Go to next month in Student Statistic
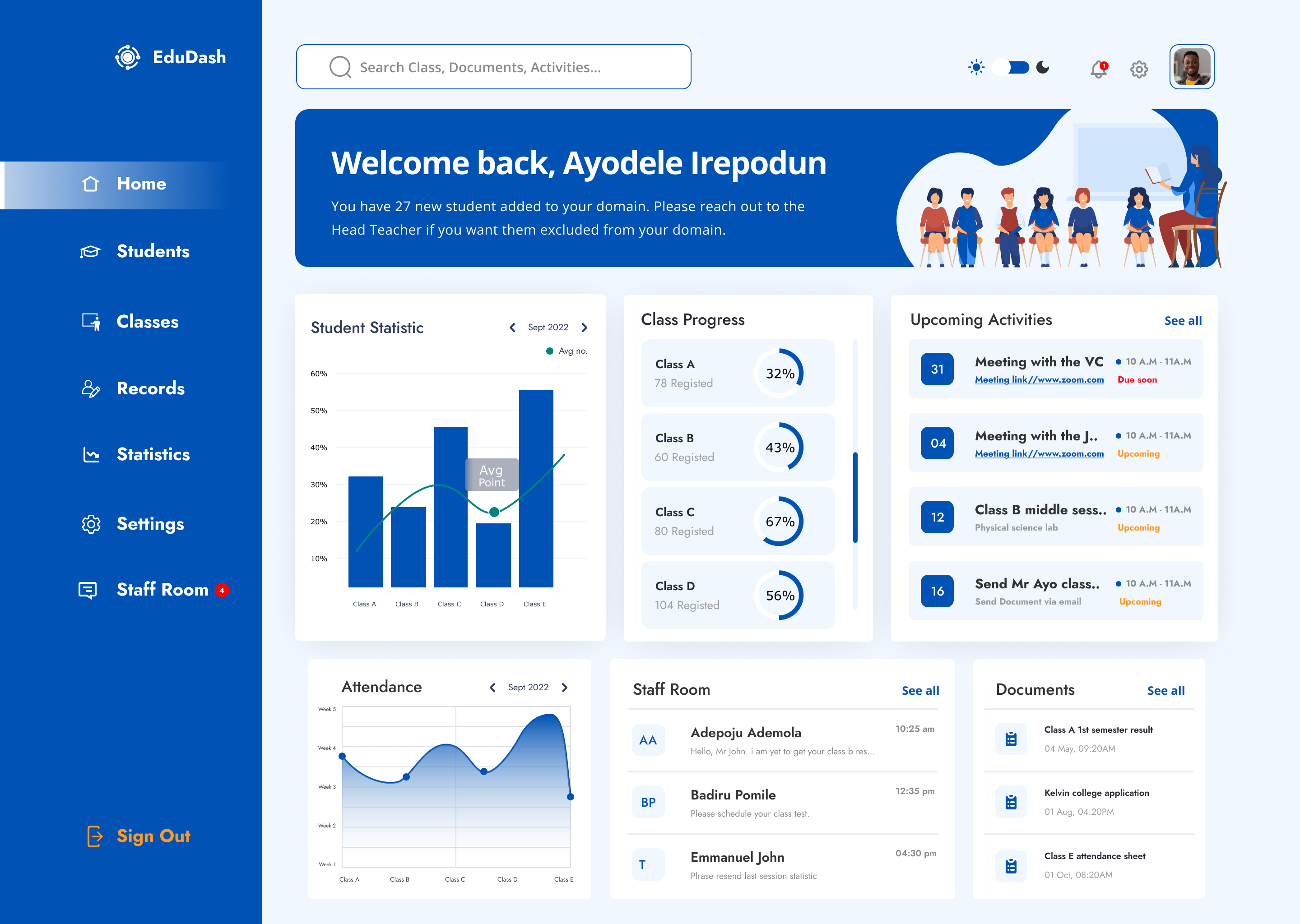This screenshot has height=924, width=1300. coord(585,328)
